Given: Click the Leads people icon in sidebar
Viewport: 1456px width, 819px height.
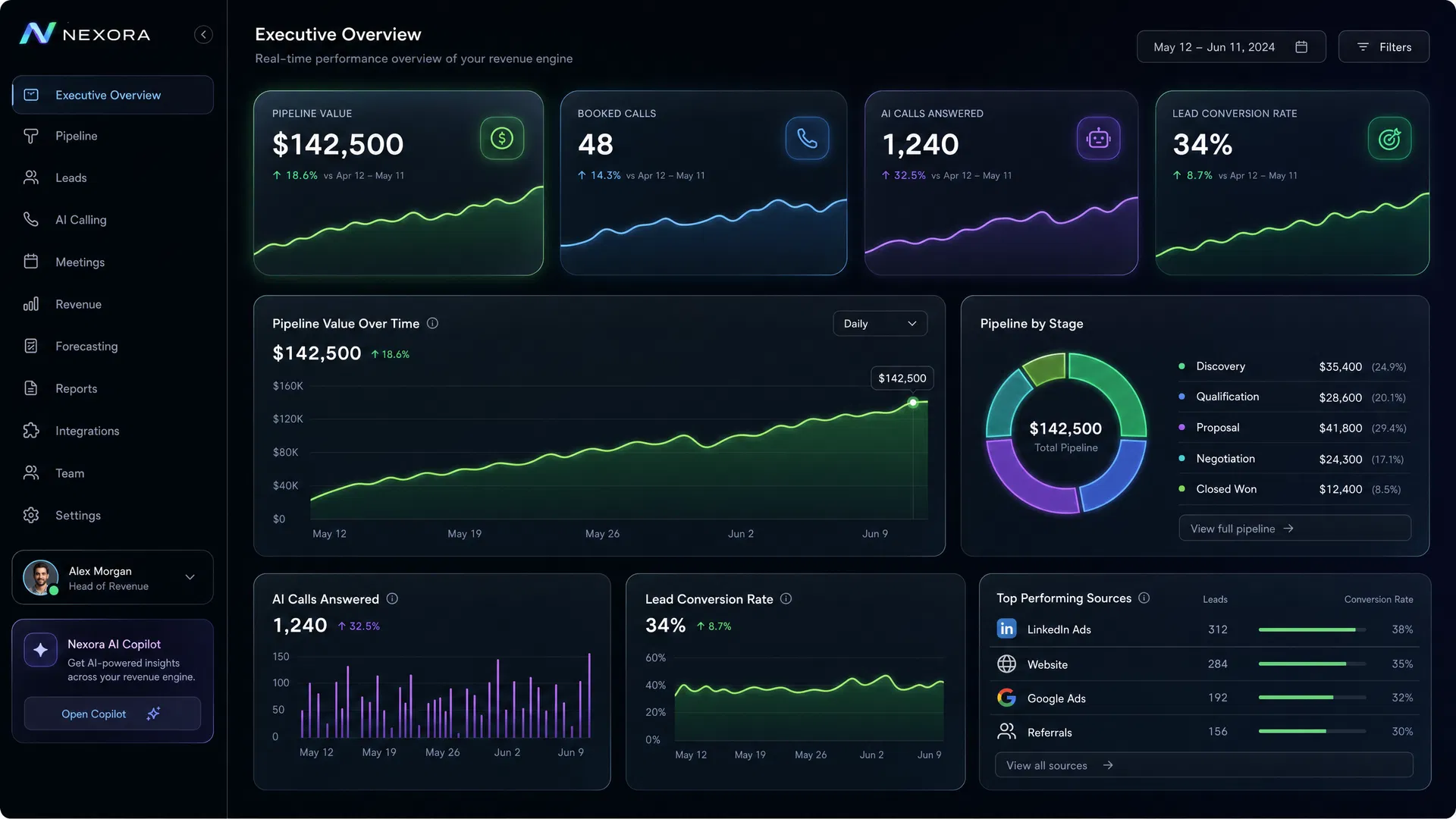Looking at the screenshot, I should coord(31,177).
